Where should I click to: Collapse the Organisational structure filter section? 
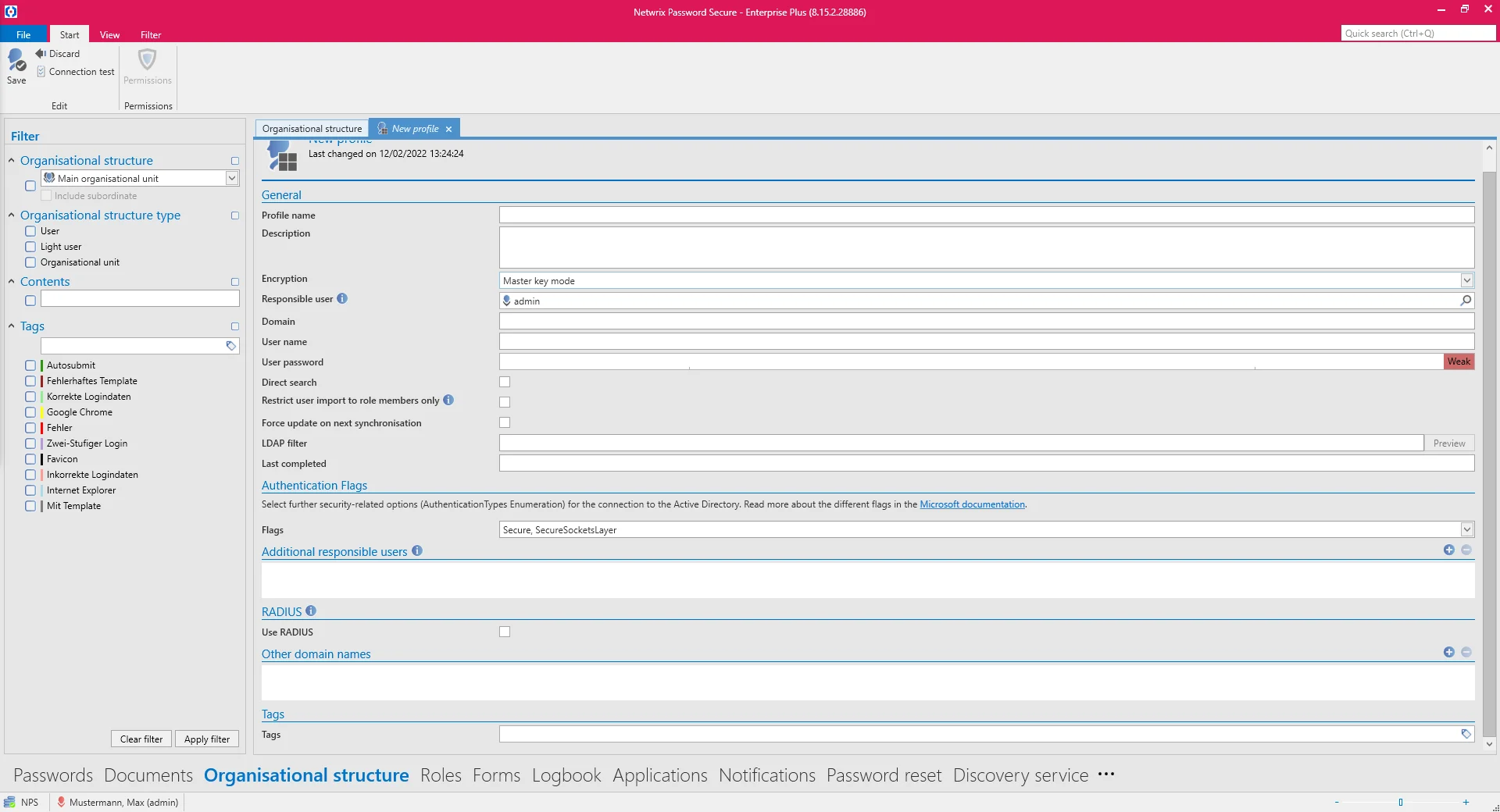pyautogui.click(x=12, y=160)
